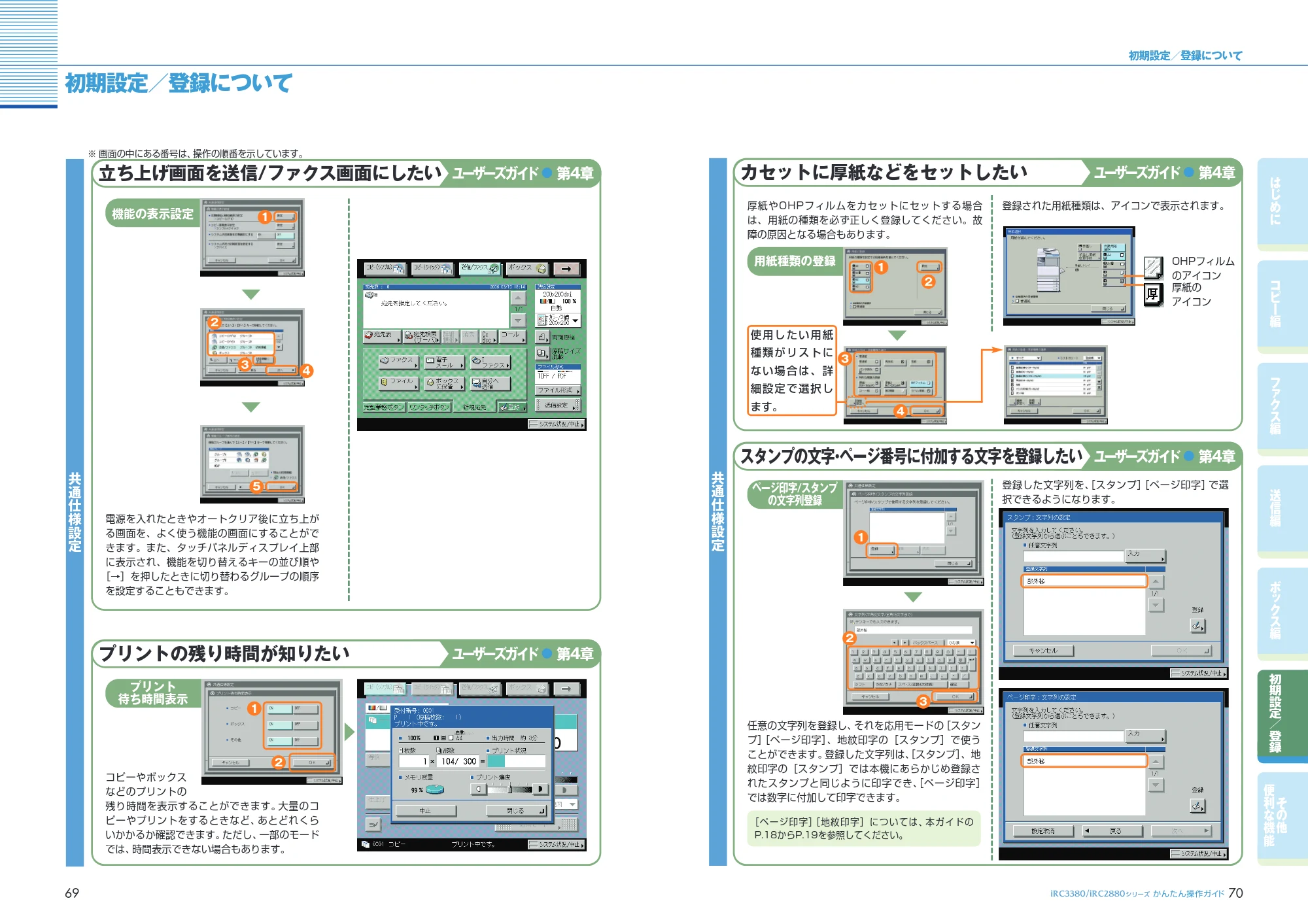The width and height of the screenshot is (1308, 924).
Task: Open 宛先検索(サーバ) address search
Action: (x=421, y=336)
